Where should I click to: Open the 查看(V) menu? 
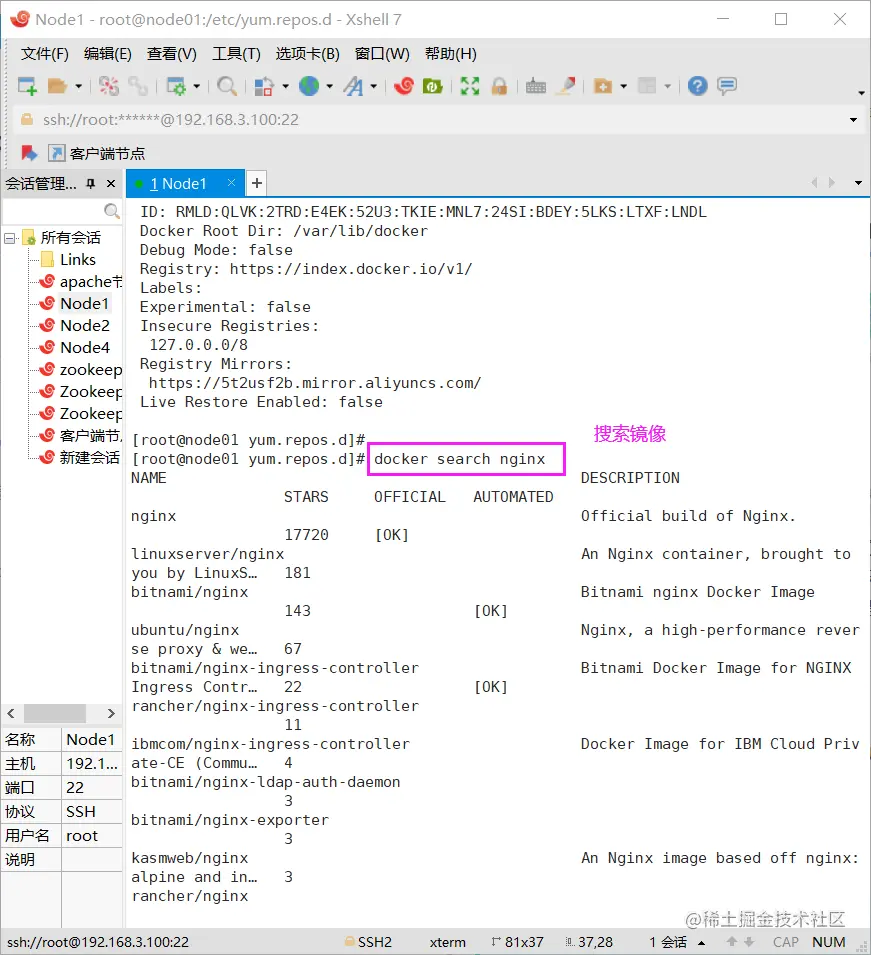pos(171,54)
